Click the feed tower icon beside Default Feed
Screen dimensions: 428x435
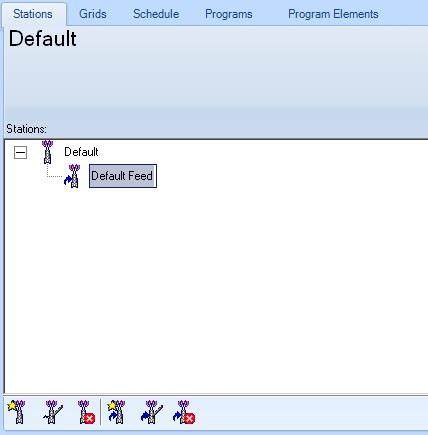(72, 176)
